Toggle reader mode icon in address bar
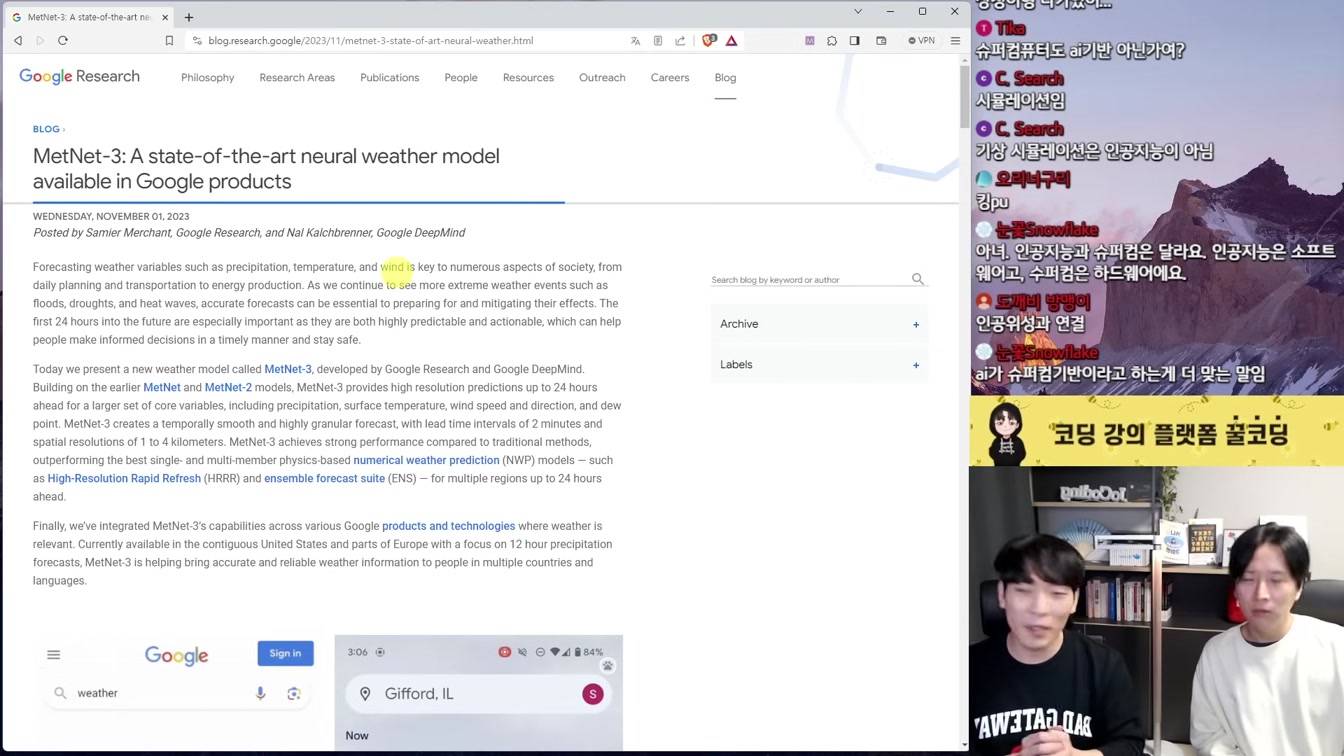 tap(658, 41)
